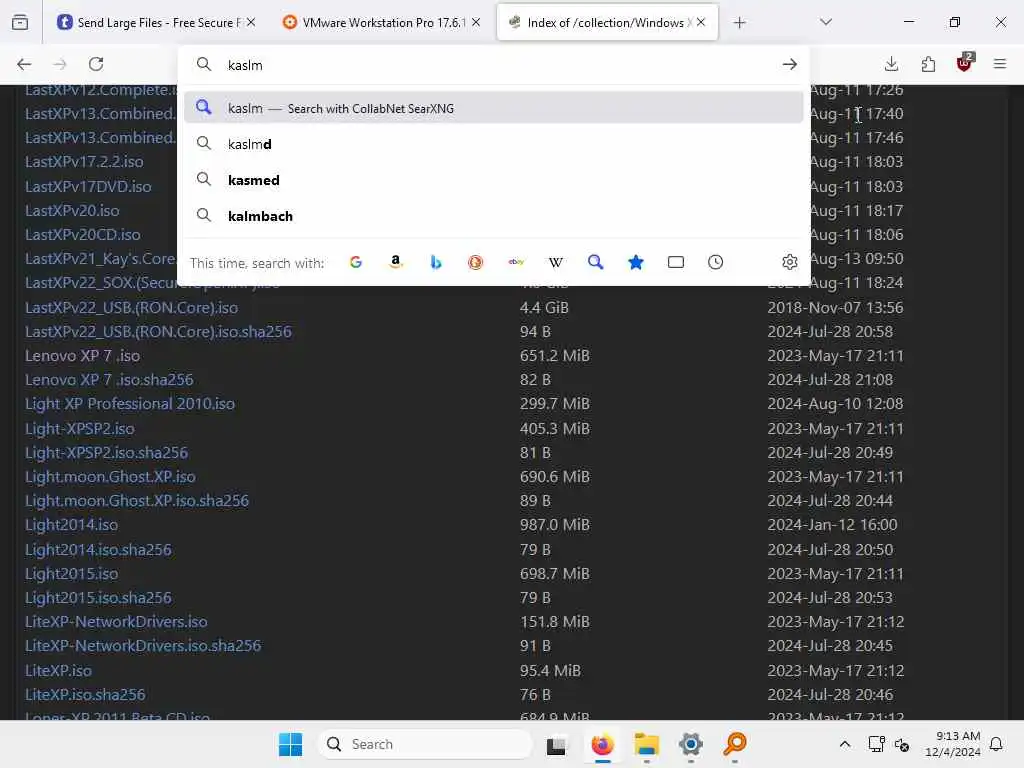Viewport: 1024px width, 768px height.
Task: Open the Windows Start menu
Action: coord(290,744)
